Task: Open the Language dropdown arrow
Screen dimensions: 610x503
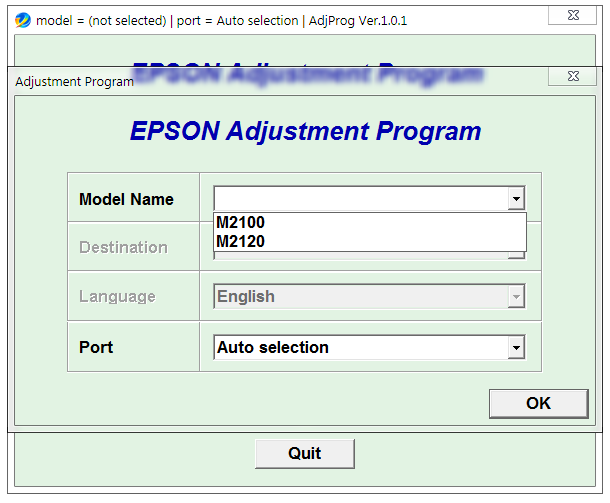Action: (516, 297)
